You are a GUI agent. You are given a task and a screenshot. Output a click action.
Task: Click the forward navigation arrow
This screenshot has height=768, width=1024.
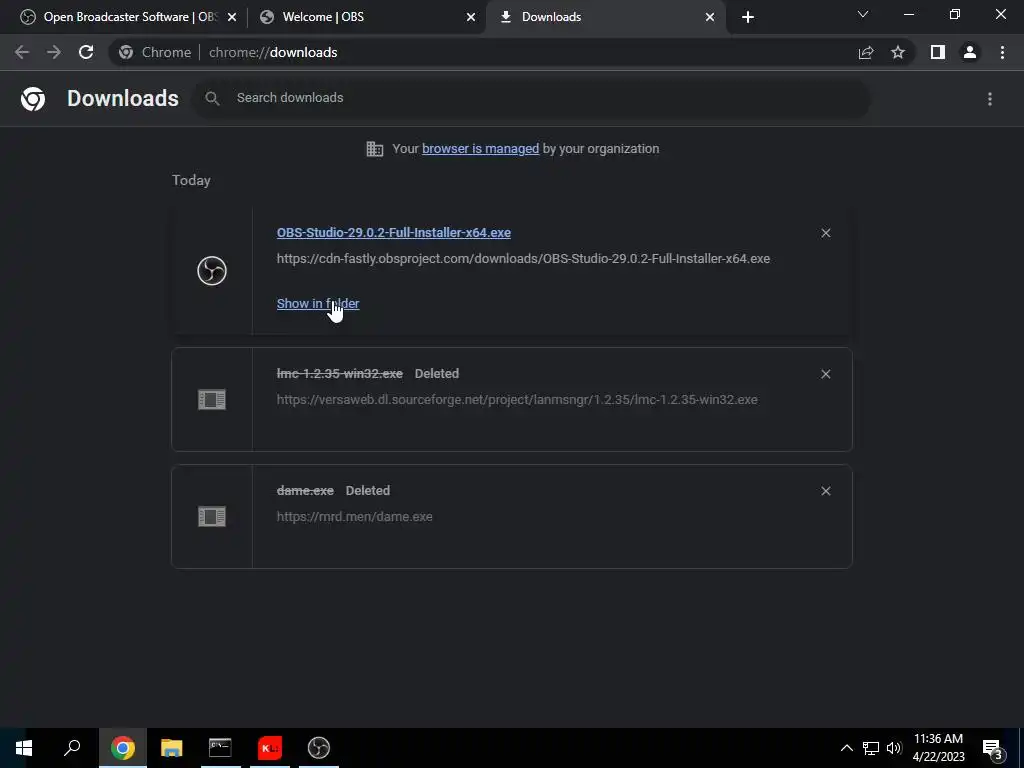click(54, 52)
